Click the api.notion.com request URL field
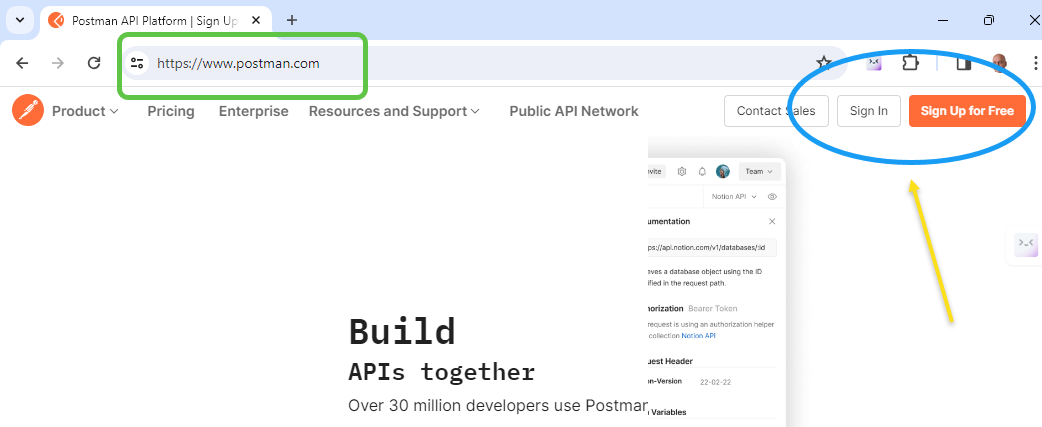 712,248
